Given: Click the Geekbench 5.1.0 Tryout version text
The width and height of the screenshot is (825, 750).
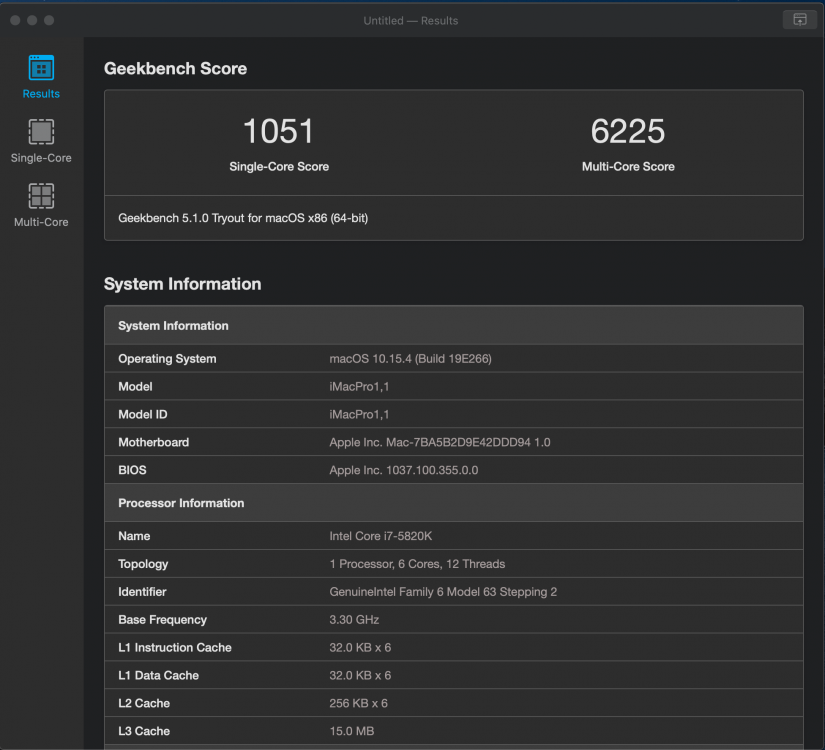Looking at the screenshot, I should coord(243,218).
